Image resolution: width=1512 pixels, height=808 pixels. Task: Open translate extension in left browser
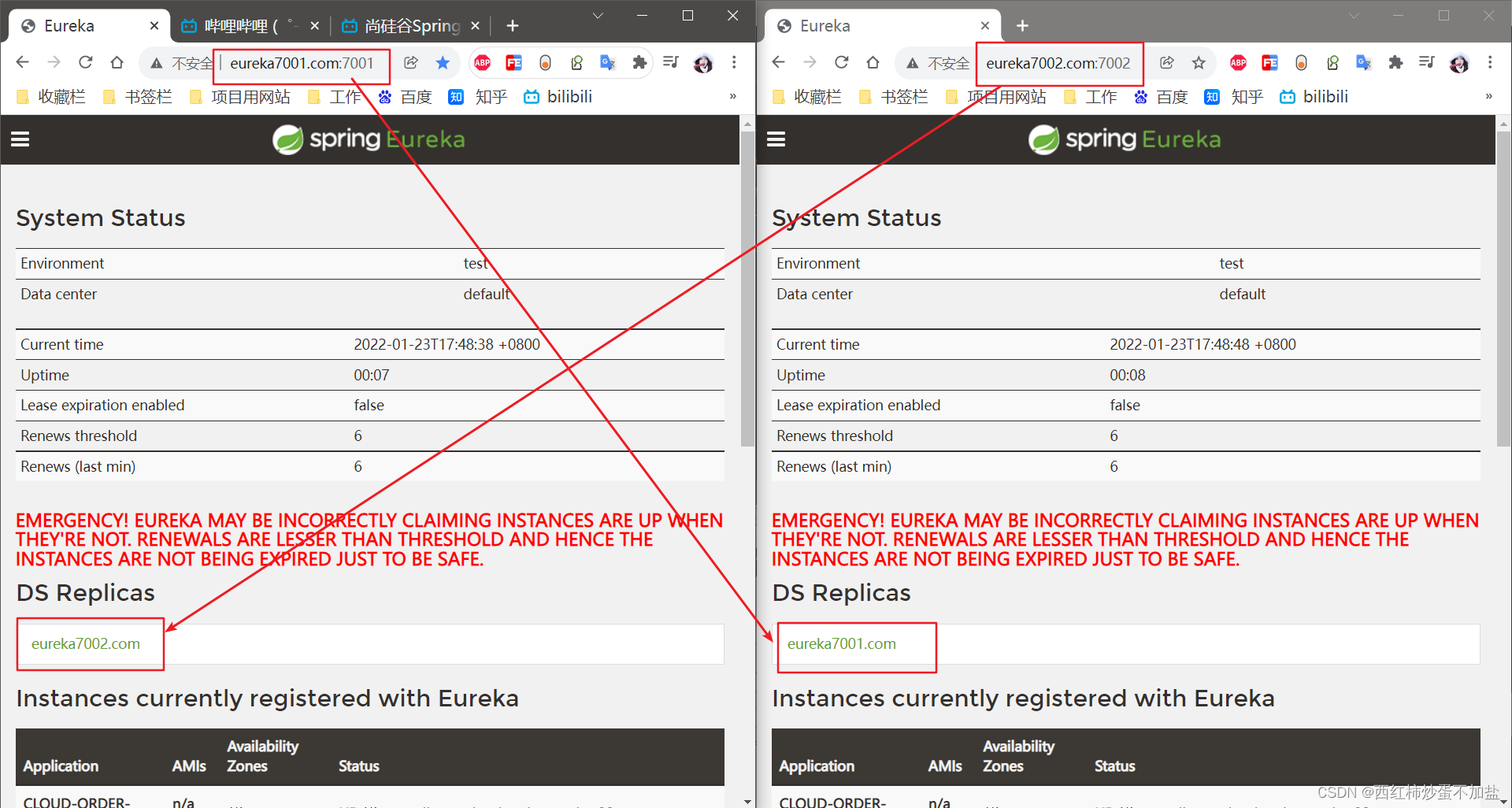[x=608, y=62]
